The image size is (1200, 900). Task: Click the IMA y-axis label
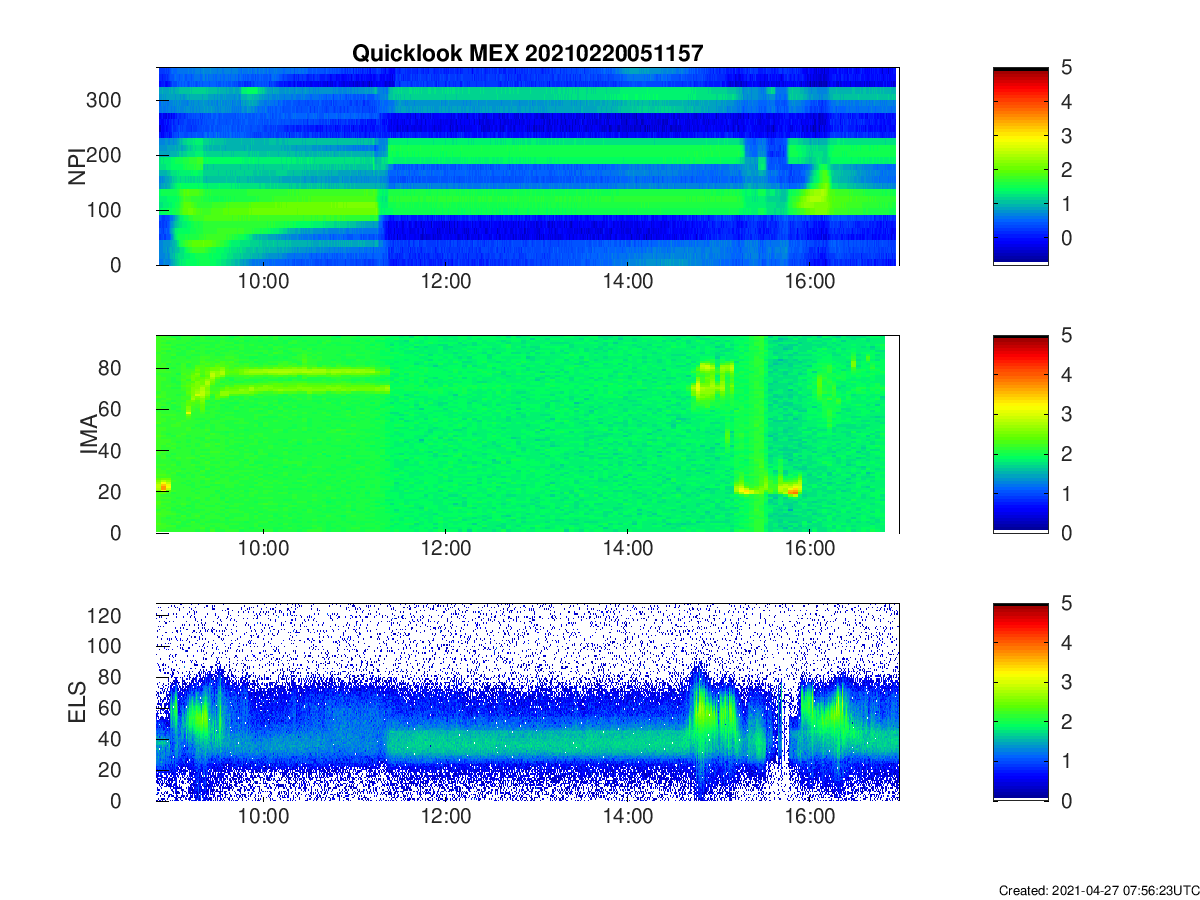88,434
